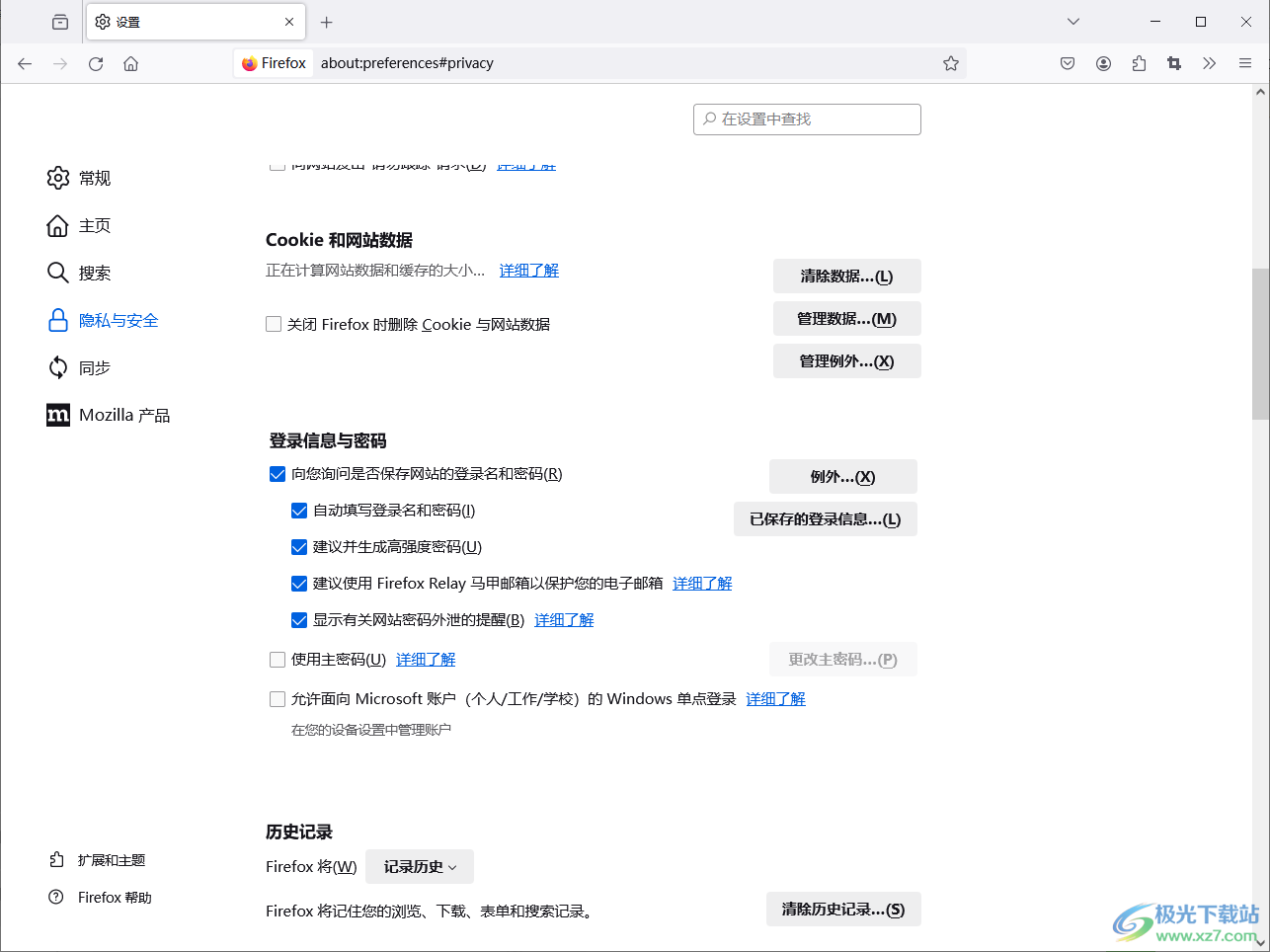Screen dimensions: 1270x952
Task: Go forward with the forward arrow
Action: point(60,63)
